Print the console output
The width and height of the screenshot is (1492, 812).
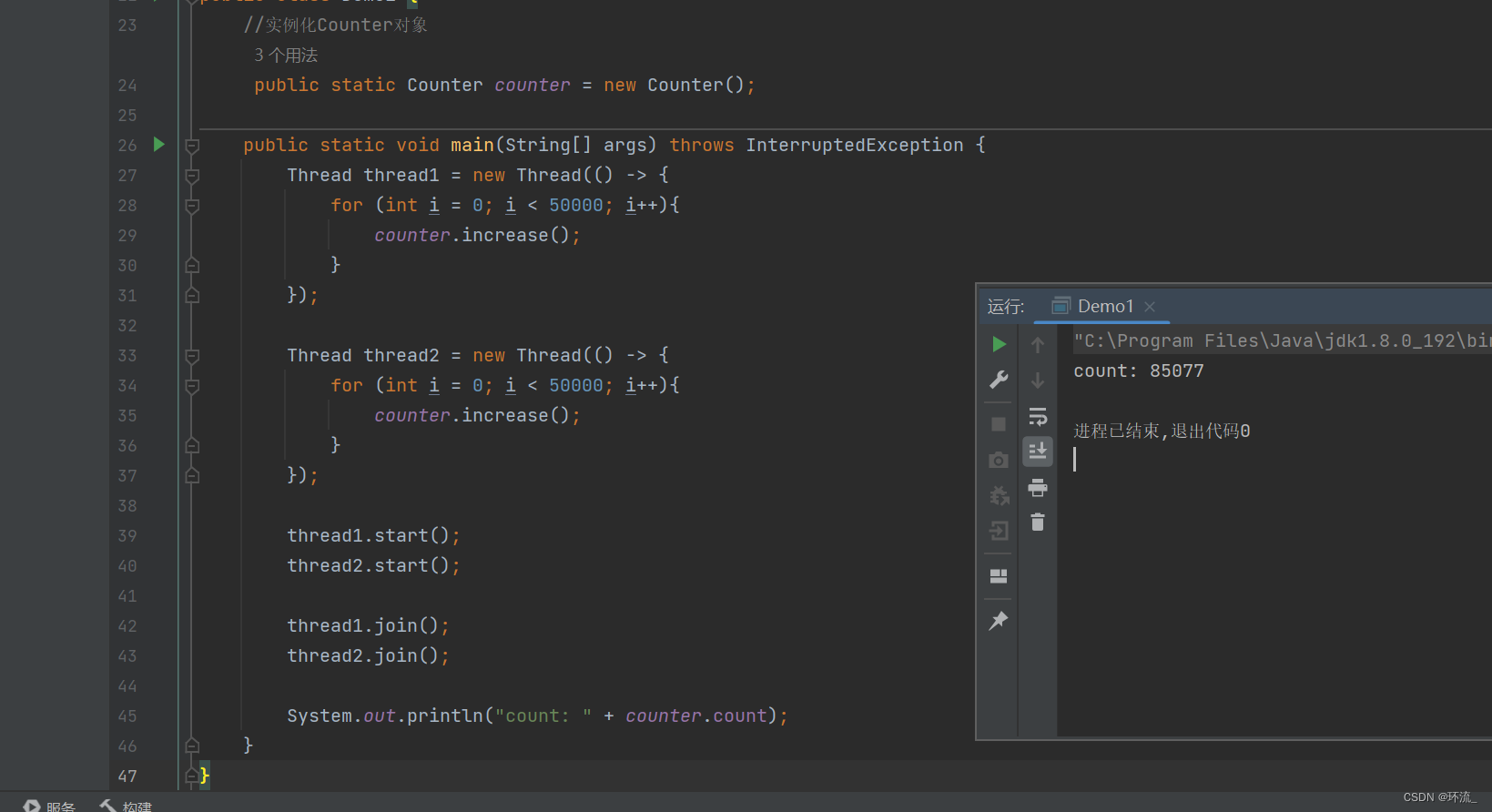[1038, 488]
